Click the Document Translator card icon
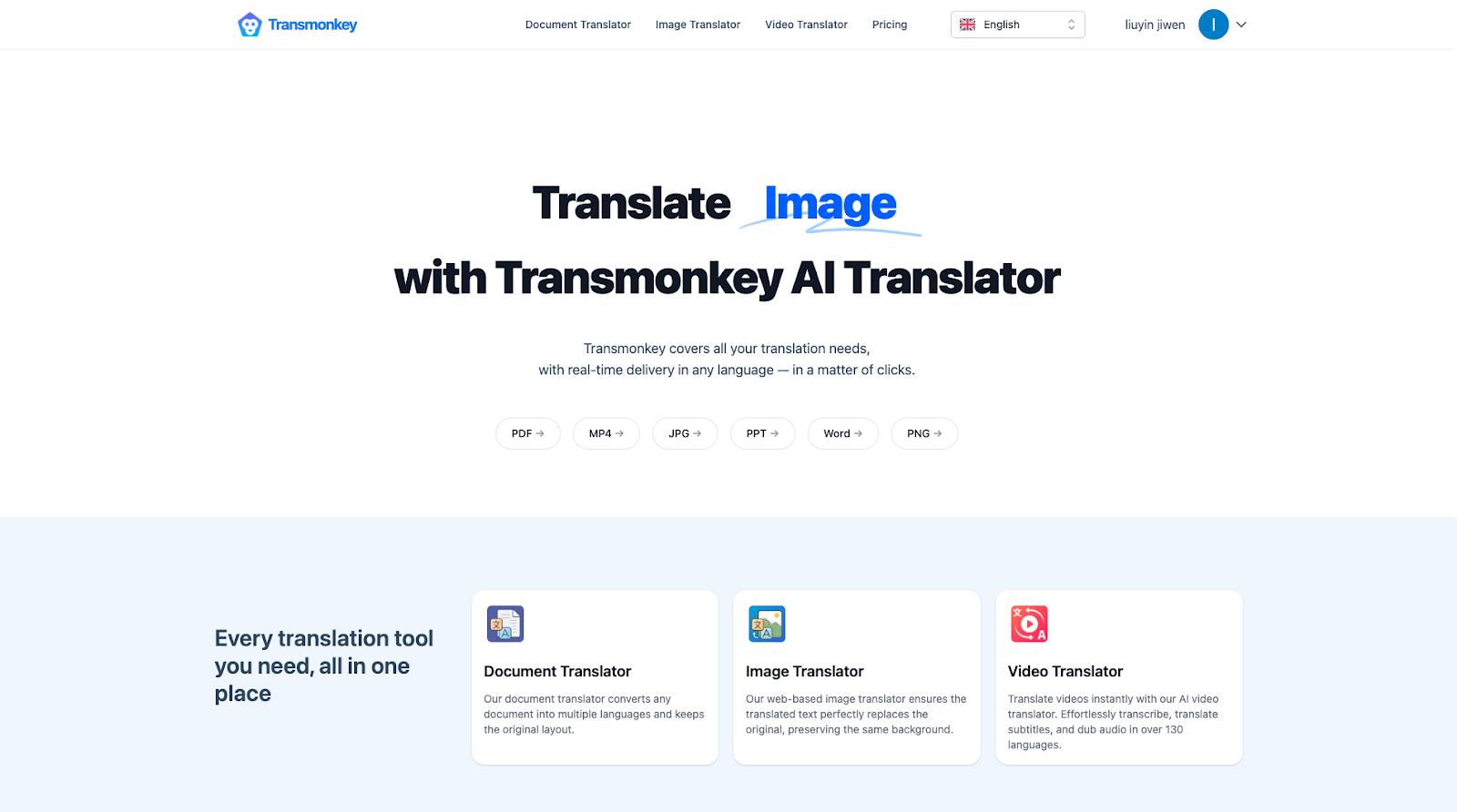 click(505, 624)
